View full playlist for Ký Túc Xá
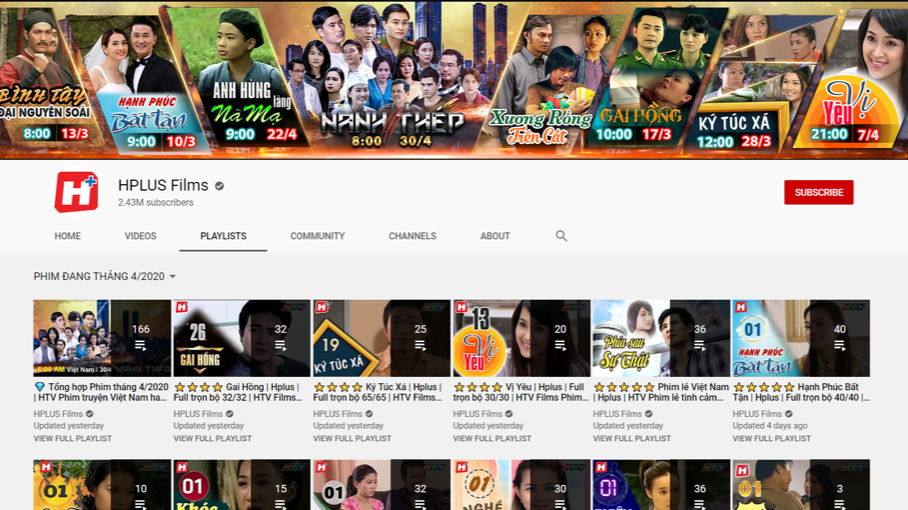 [x=352, y=439]
